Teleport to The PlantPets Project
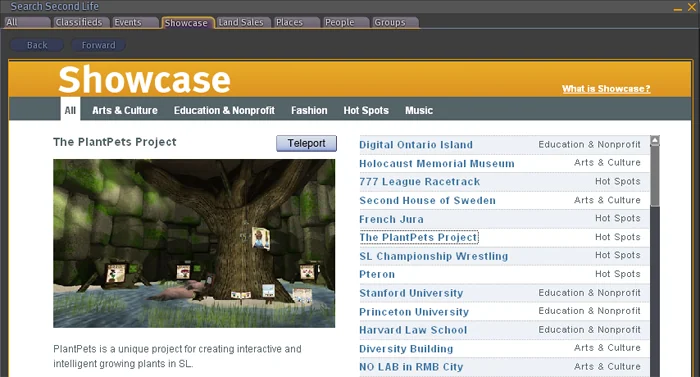This screenshot has width=700, height=377. tap(306, 143)
